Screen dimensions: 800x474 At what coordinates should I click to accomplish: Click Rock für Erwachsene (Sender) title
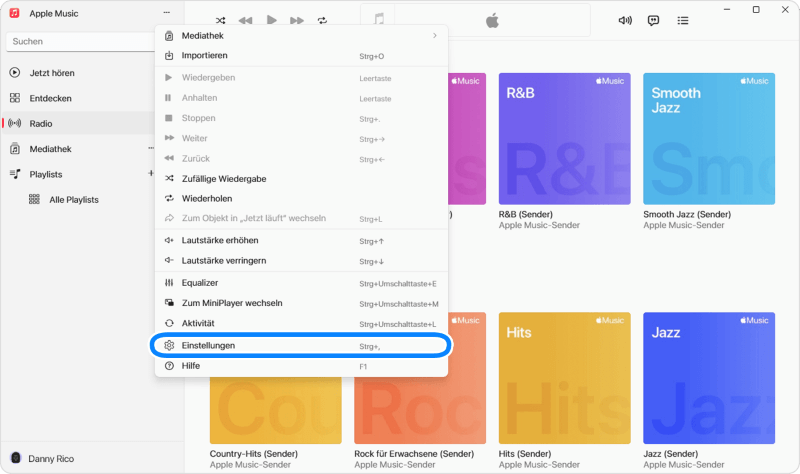[x=414, y=454]
